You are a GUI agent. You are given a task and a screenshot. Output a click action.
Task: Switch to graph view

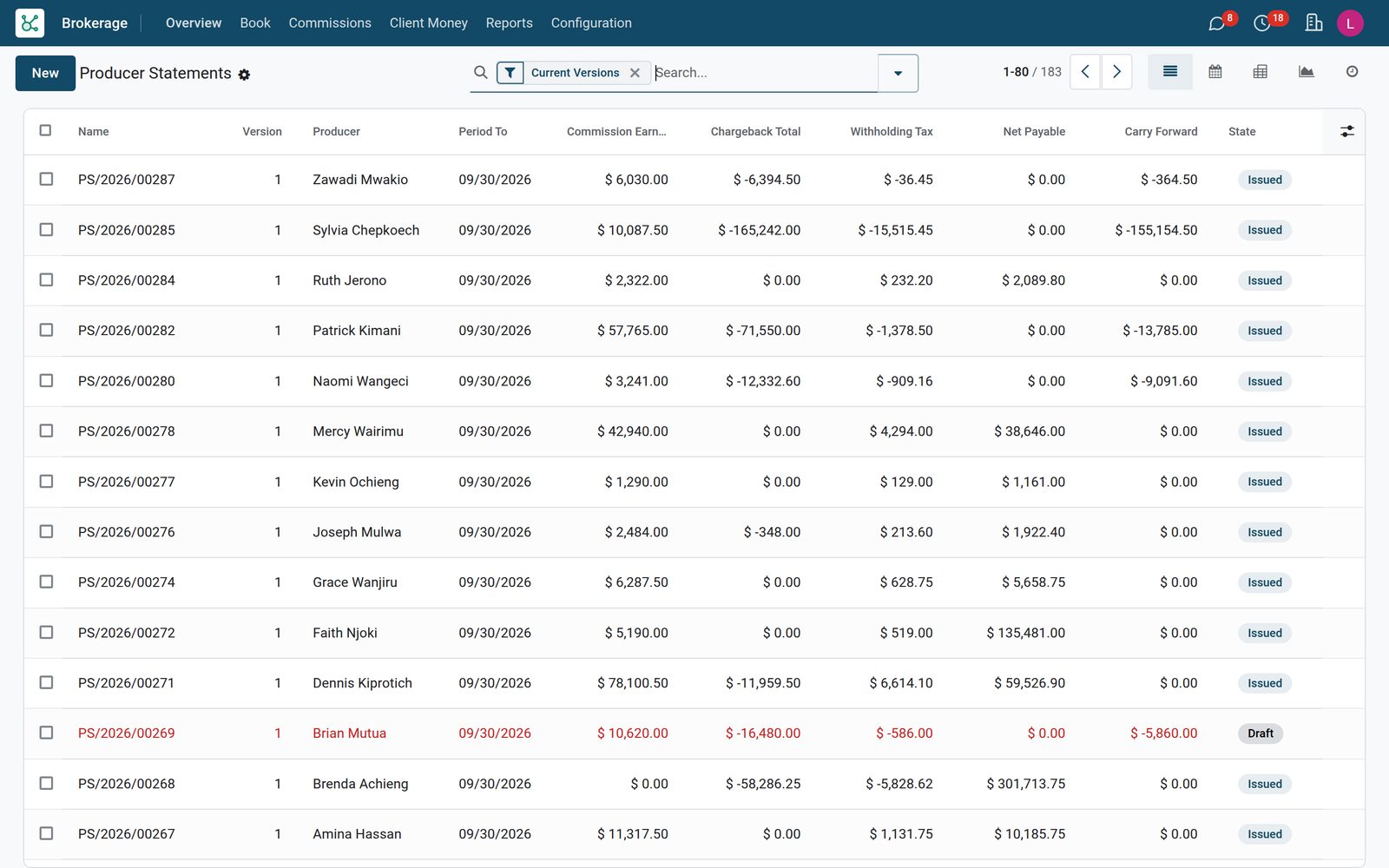coord(1306,72)
